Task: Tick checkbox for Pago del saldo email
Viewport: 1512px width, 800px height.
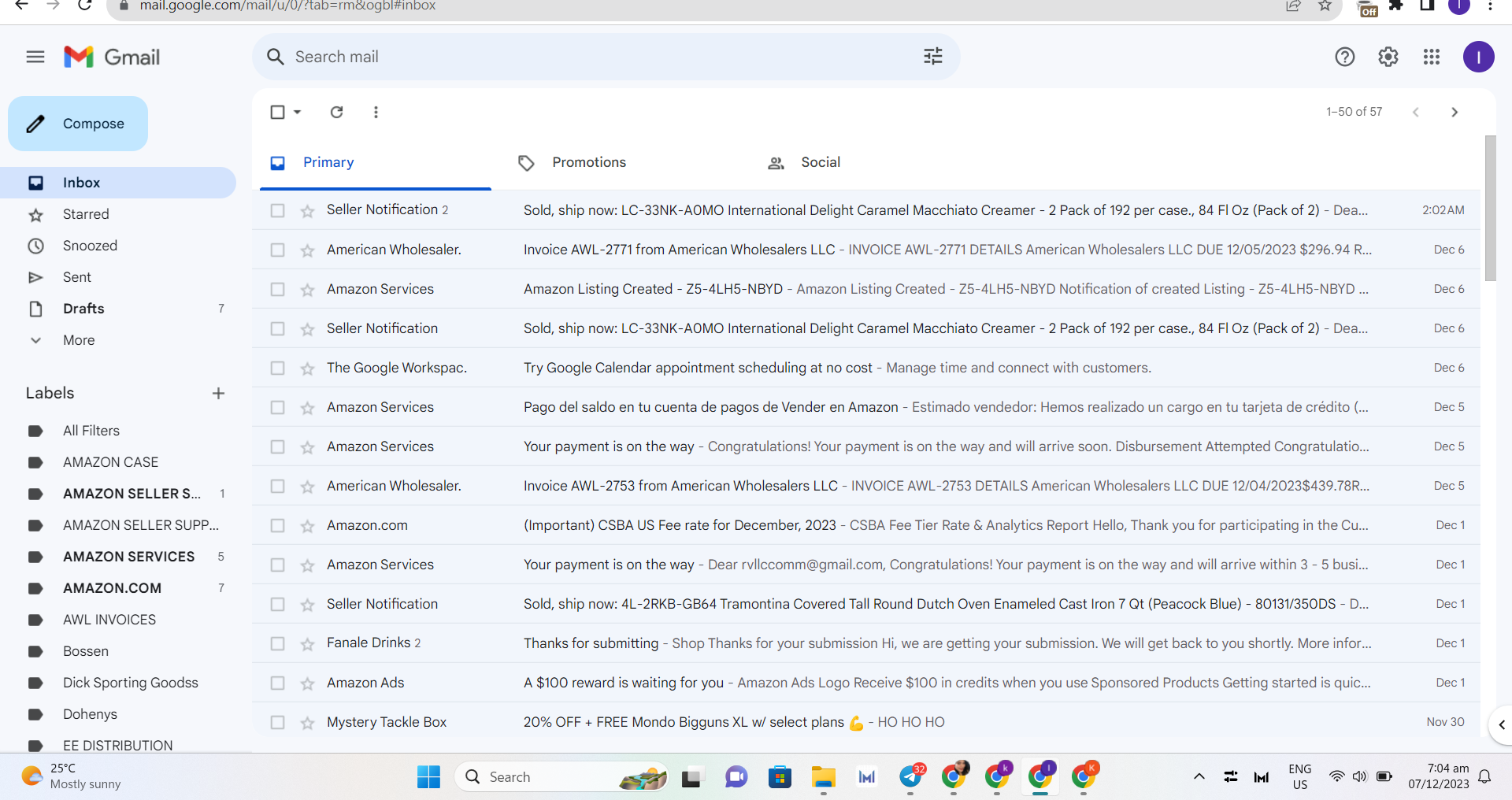Action: pyautogui.click(x=277, y=407)
